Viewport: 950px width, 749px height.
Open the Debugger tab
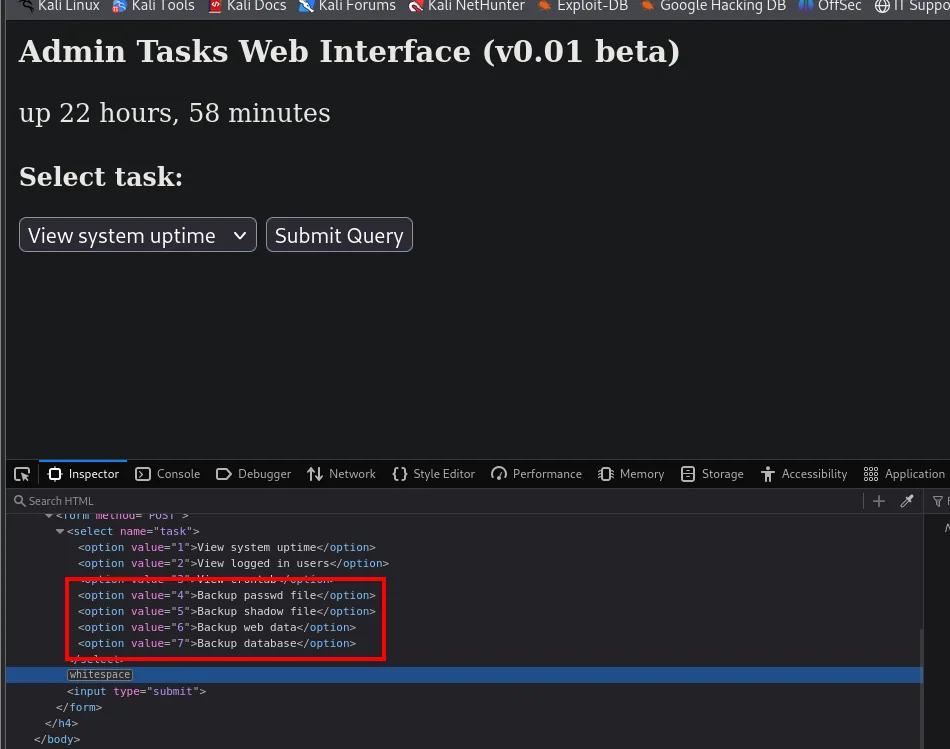pyautogui.click(x=253, y=474)
